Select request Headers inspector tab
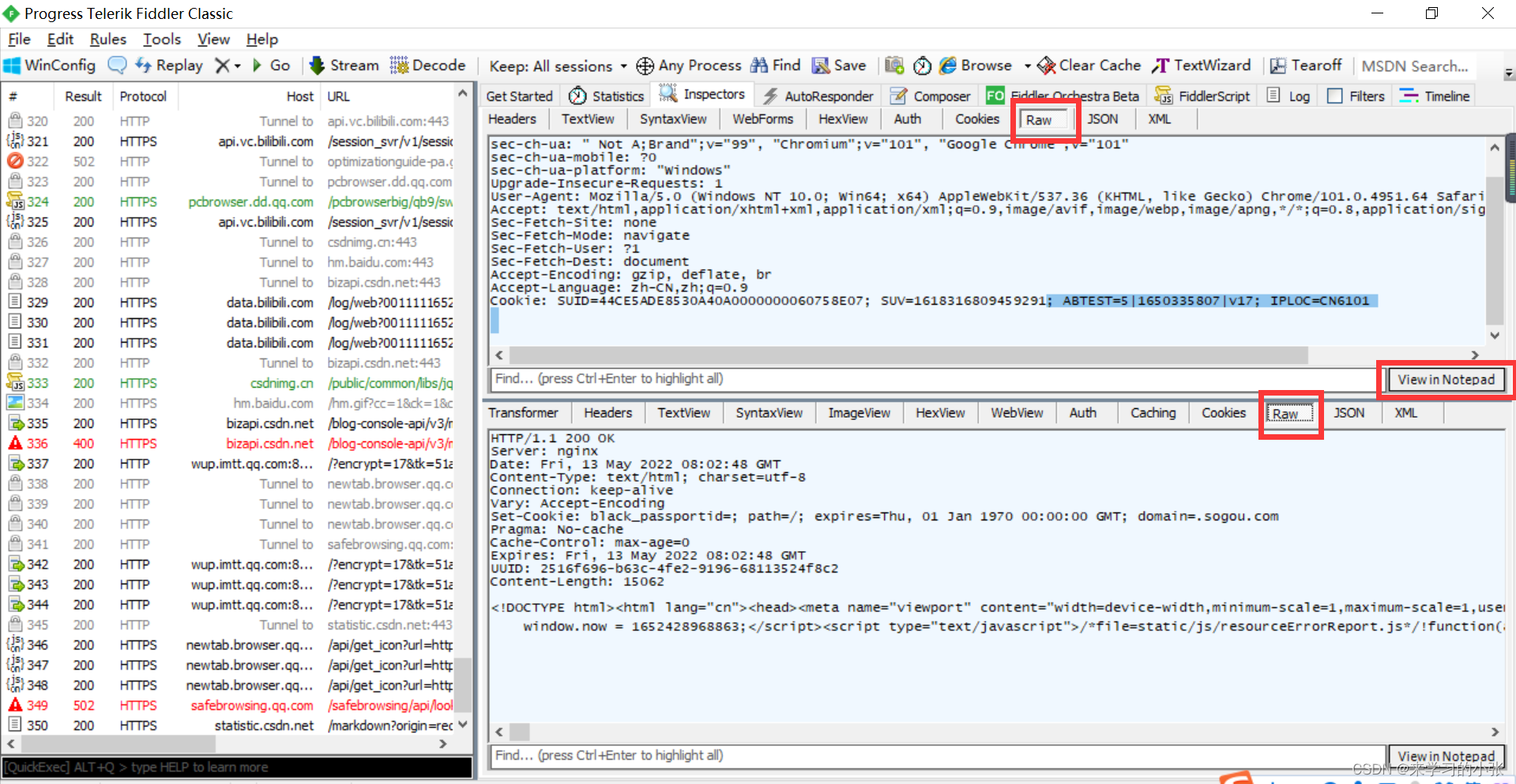1516x784 pixels. point(512,119)
